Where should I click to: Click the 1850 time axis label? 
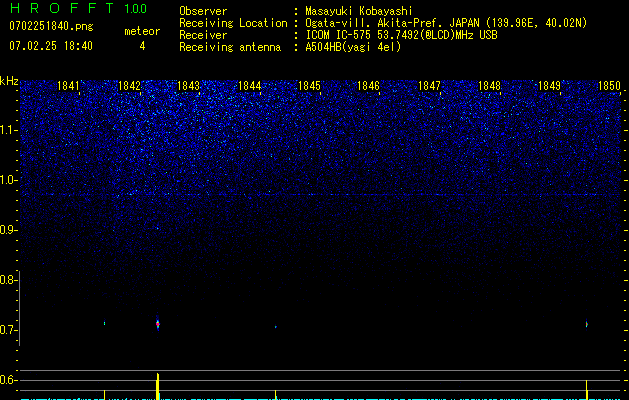point(609,86)
